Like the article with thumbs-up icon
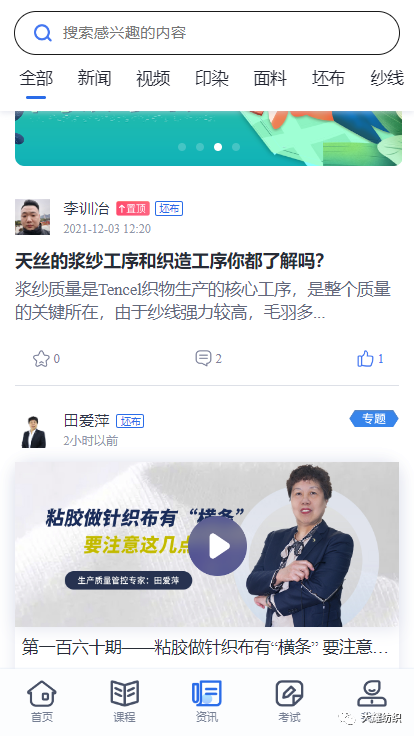The height and width of the screenshot is (736, 414). coord(365,359)
